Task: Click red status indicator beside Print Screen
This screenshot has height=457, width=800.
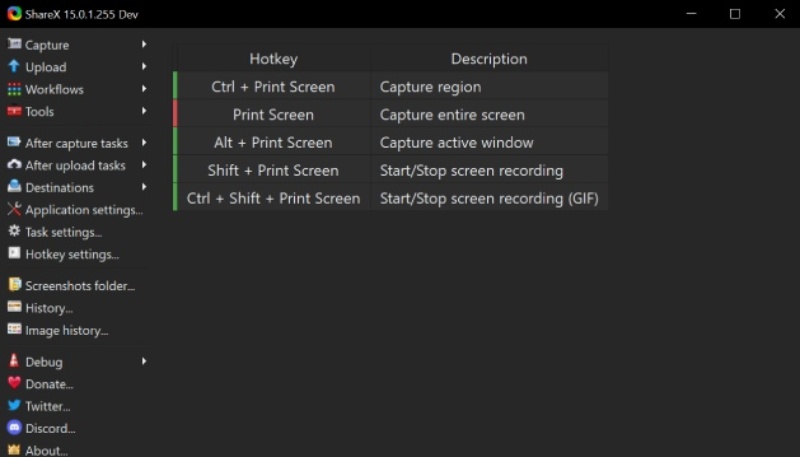Action: point(176,114)
